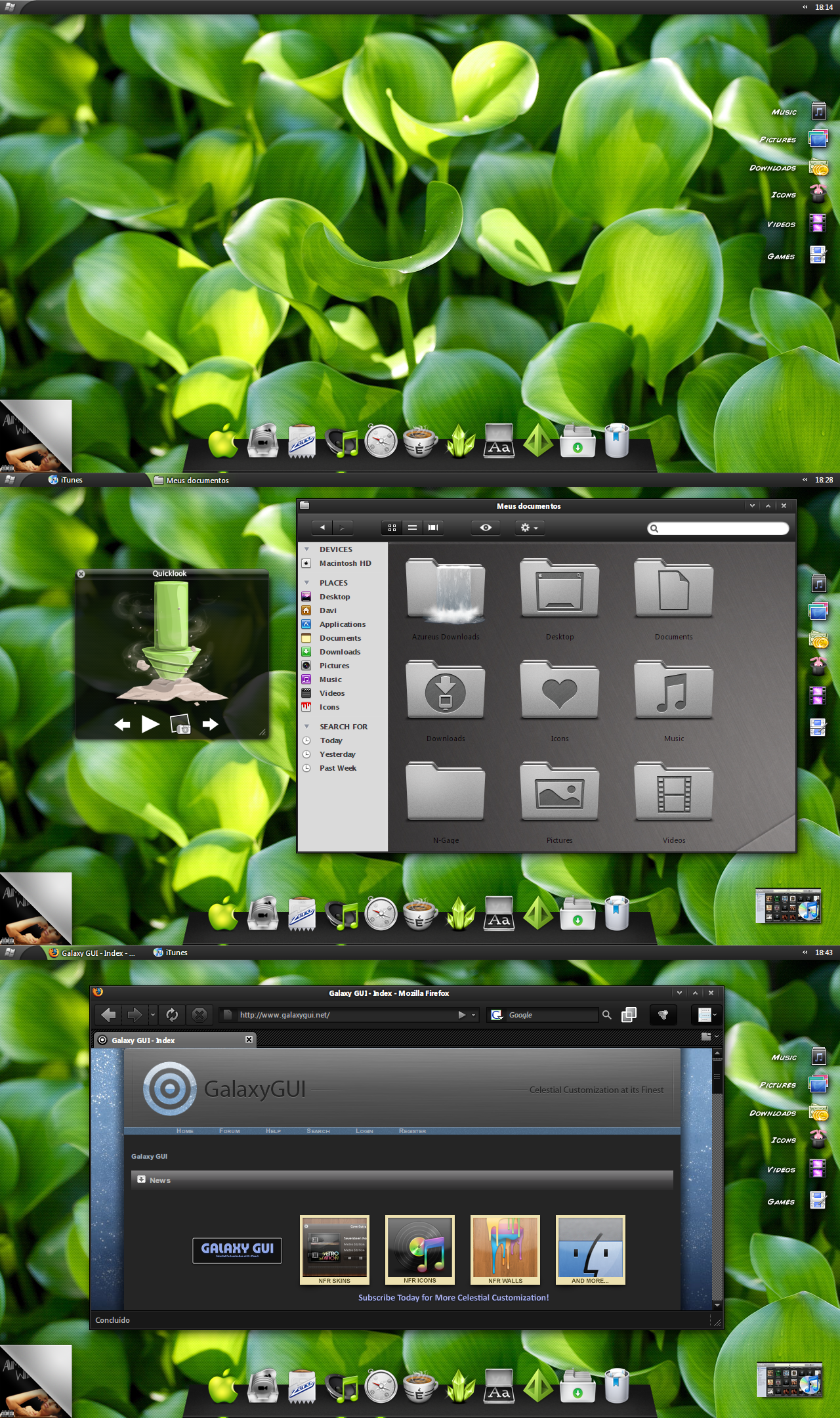Screen dimensions: 840x1418
Task: Collapse the News section on GalaxyGUI
Action: coord(141,1180)
